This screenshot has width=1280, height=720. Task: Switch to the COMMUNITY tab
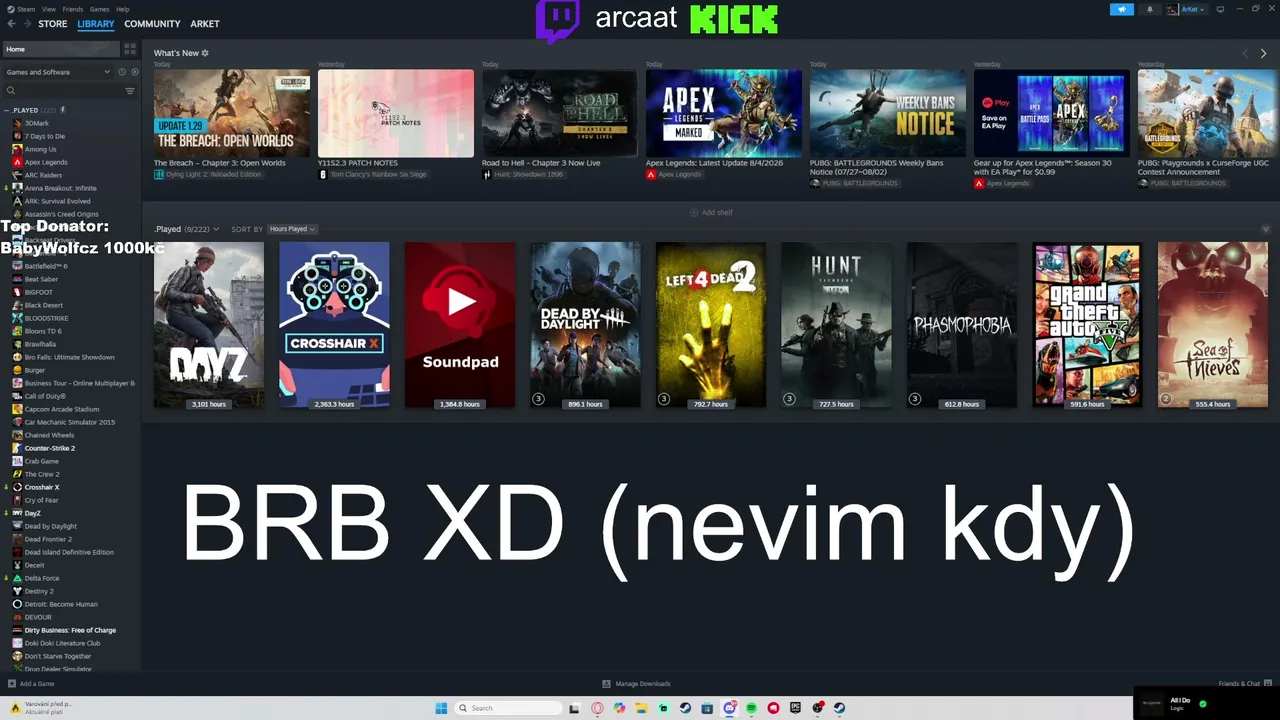[152, 24]
